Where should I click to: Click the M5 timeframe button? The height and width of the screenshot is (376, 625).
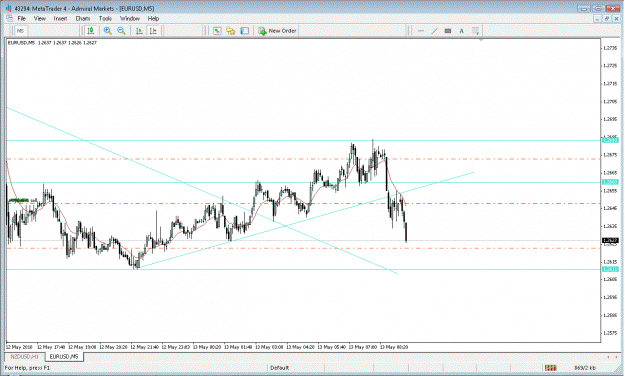click(20, 31)
